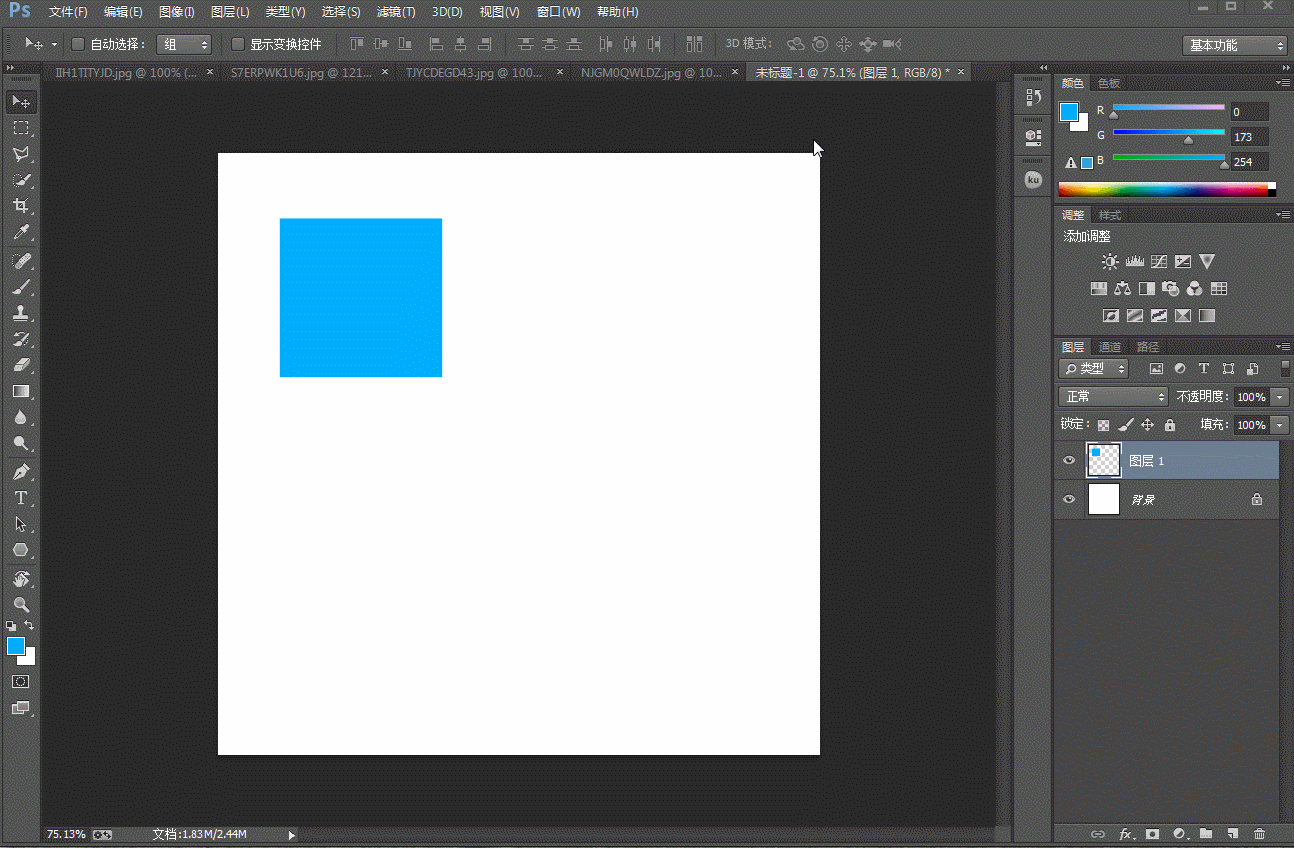Click the delete layer trash icon
The image size is (1294, 848).
(1259, 834)
